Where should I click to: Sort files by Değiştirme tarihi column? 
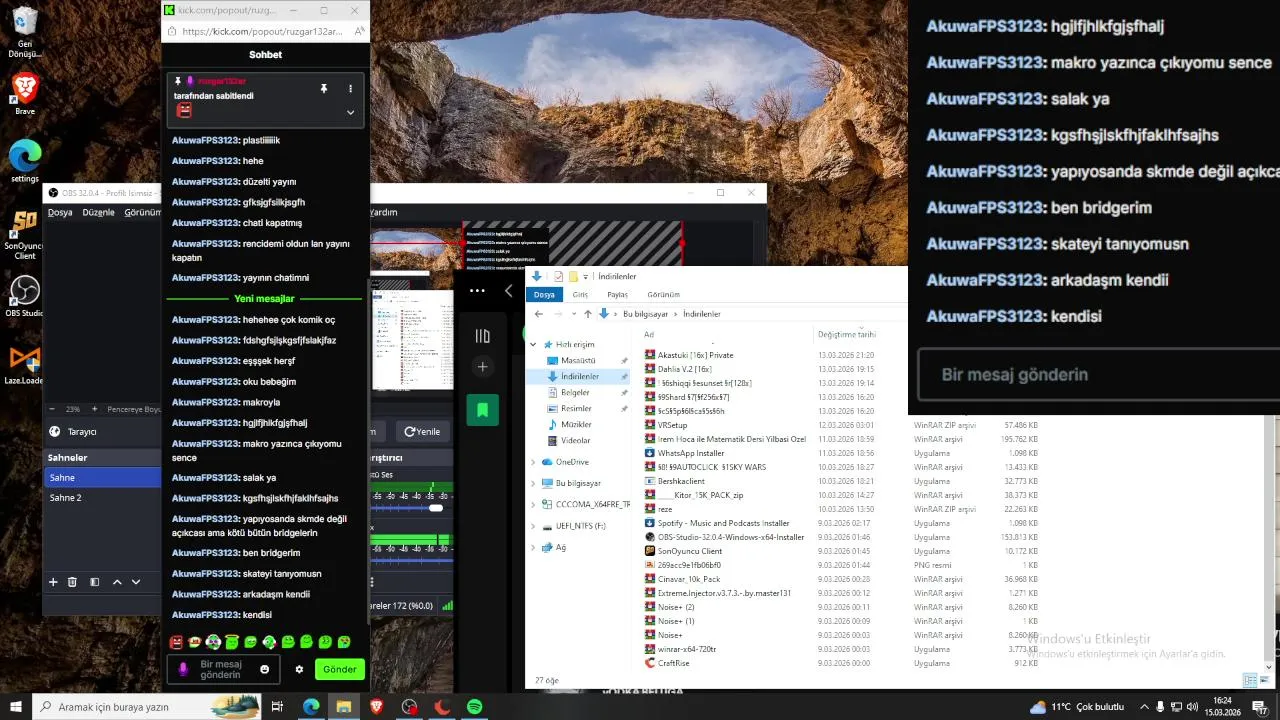pyautogui.click(x=846, y=335)
